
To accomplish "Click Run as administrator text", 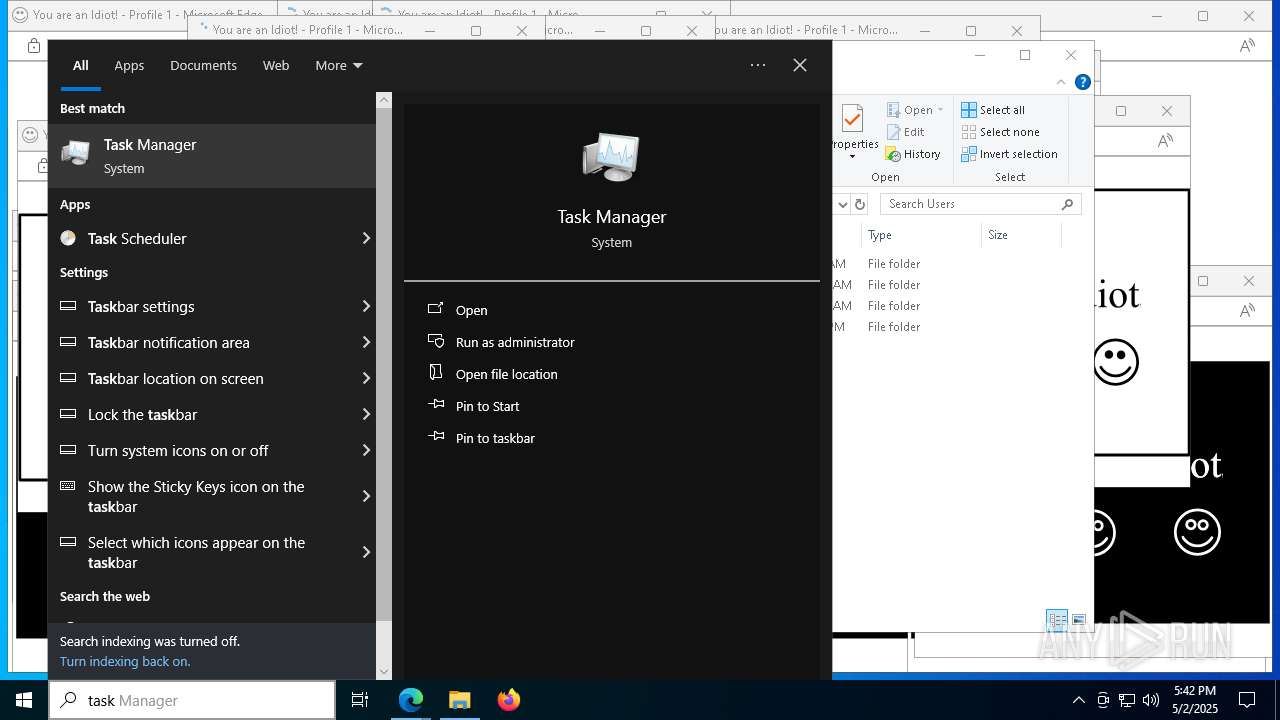I will point(515,342).
